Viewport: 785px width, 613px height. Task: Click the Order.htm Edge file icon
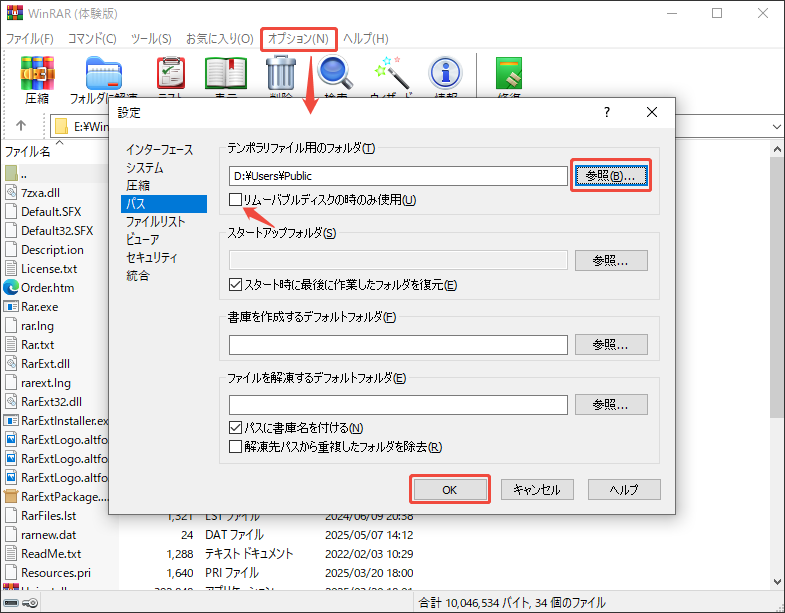coord(11,287)
